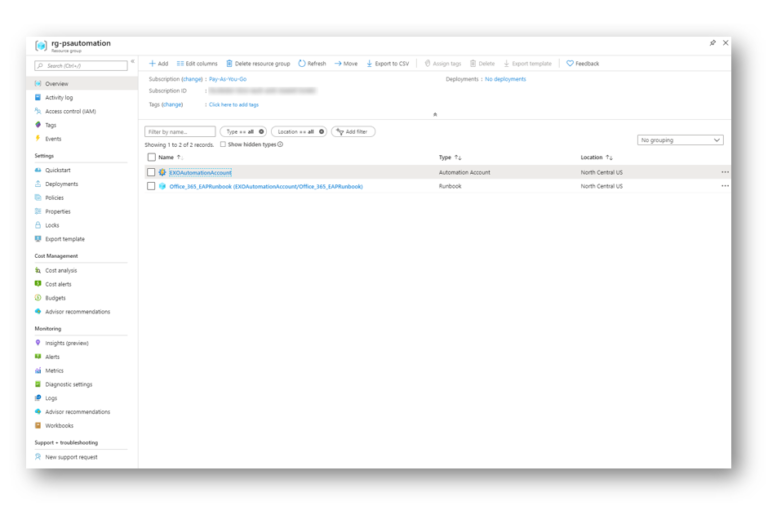This screenshot has width=768, height=506.
Task: Open Advisor recommendations under Cost Management
Action: click(x=77, y=312)
